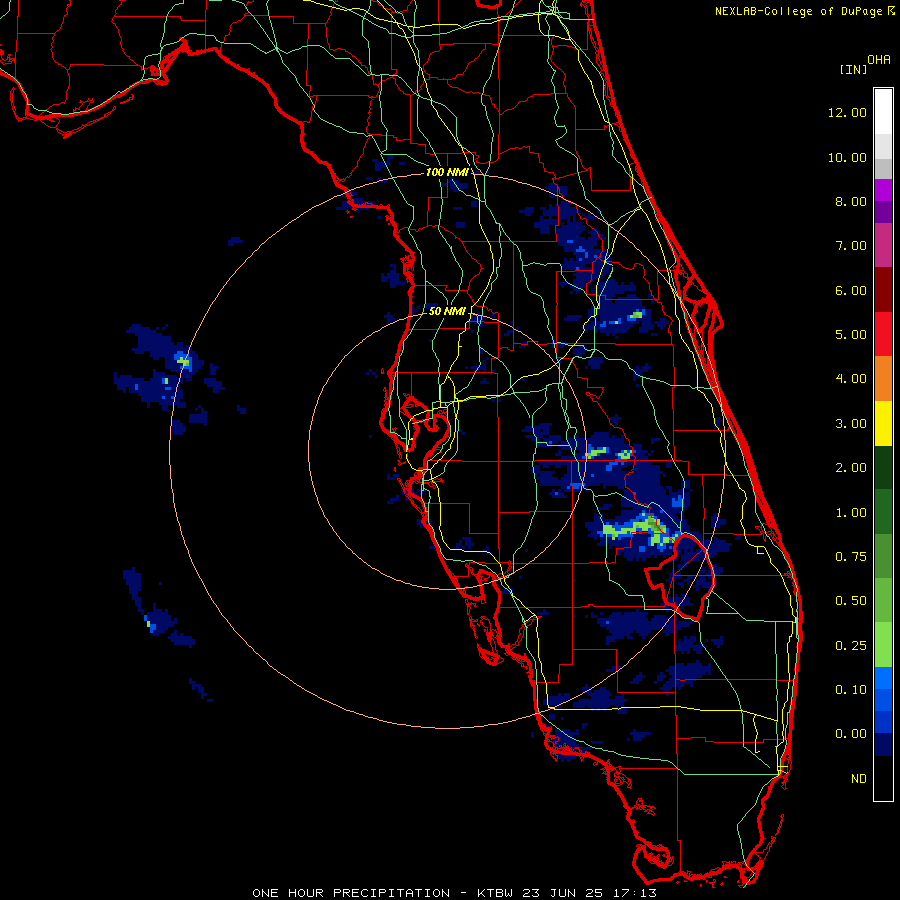Select the yellow swatch beside 3.00
The height and width of the screenshot is (900, 900).
883,423
